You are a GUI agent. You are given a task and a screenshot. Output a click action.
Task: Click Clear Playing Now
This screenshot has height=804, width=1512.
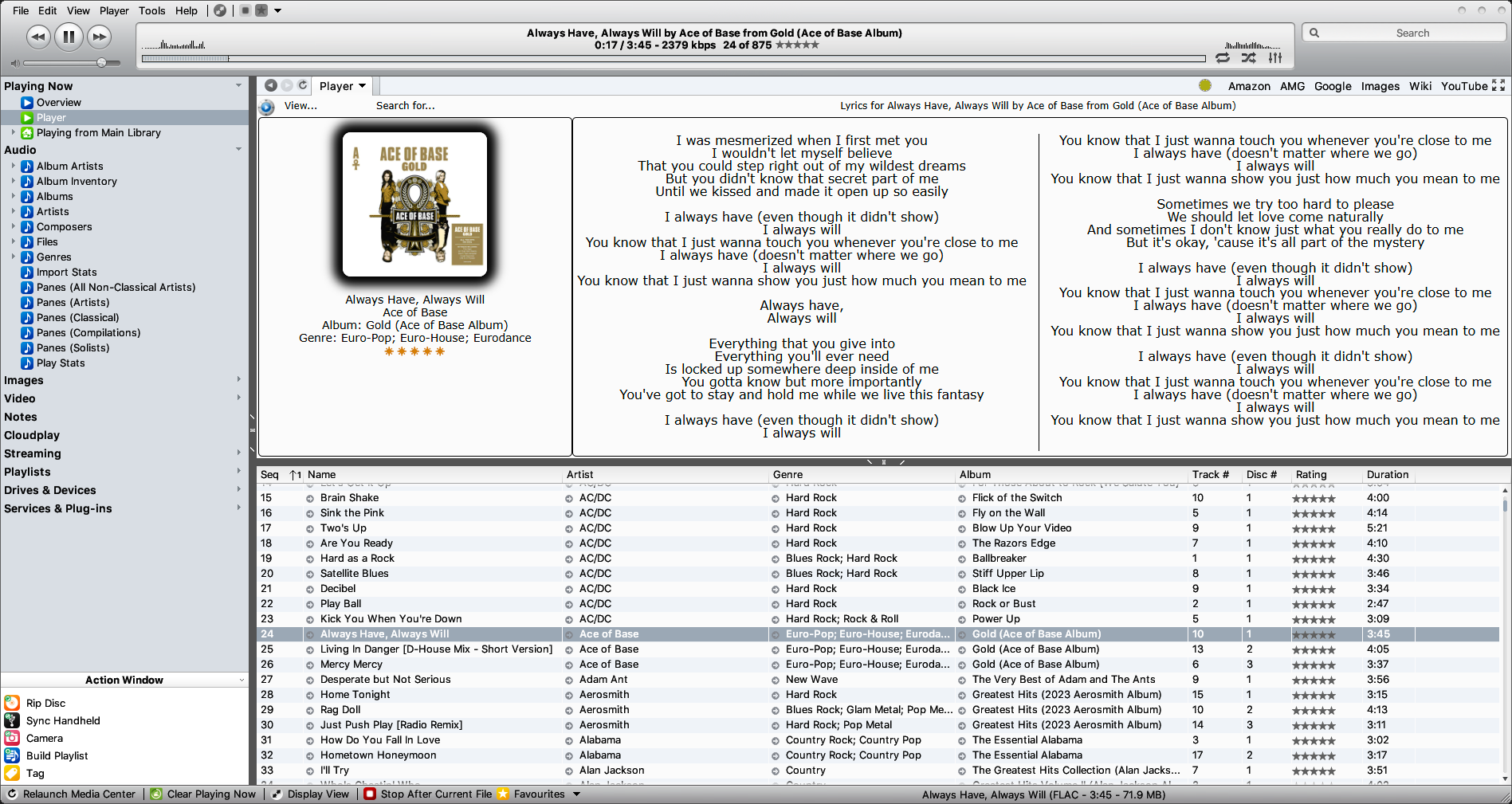point(203,794)
